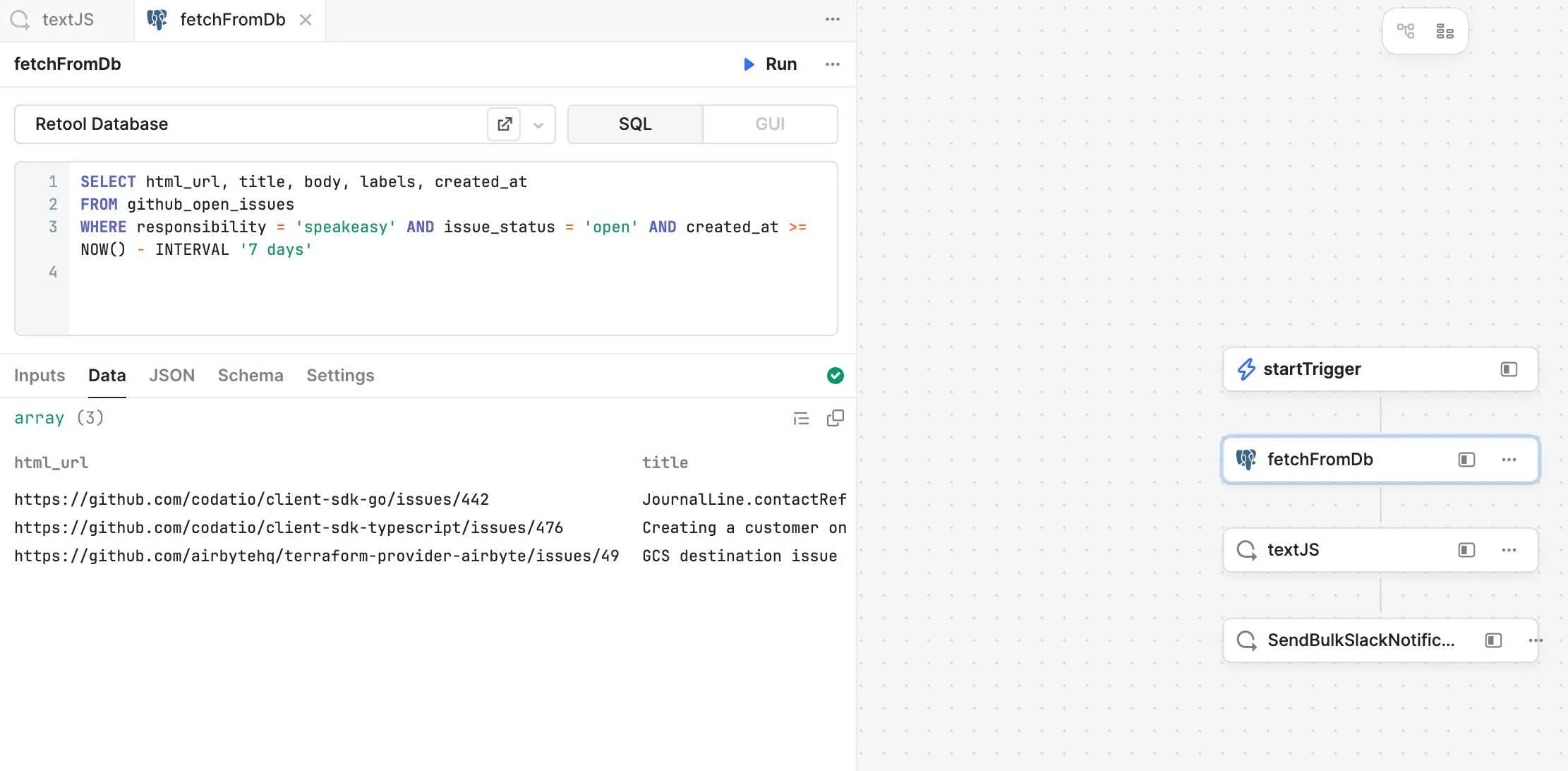Open Retool Database resource in new window
This screenshot has width=1568, height=771.
point(504,124)
